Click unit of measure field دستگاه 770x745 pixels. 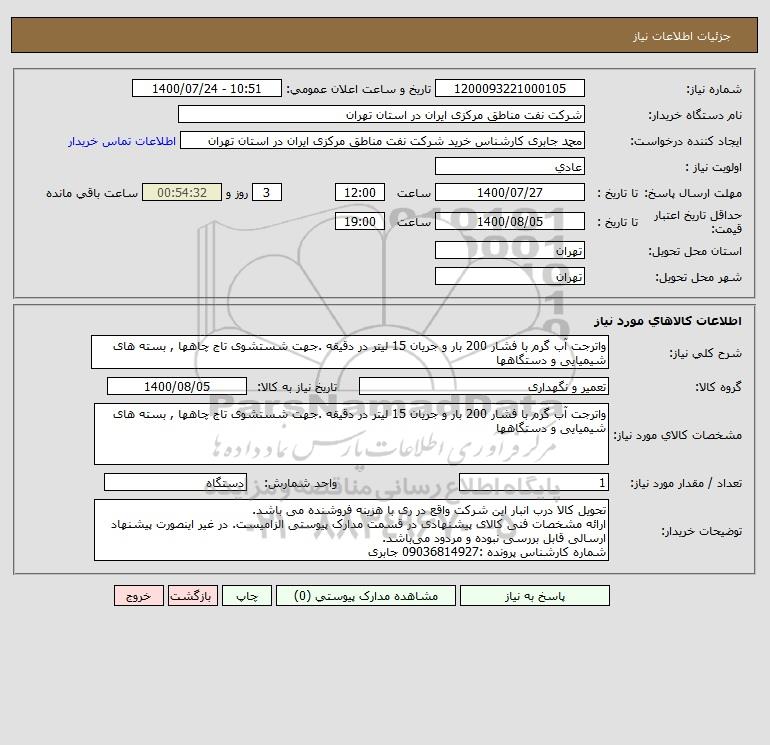pyautogui.click(x=175, y=483)
